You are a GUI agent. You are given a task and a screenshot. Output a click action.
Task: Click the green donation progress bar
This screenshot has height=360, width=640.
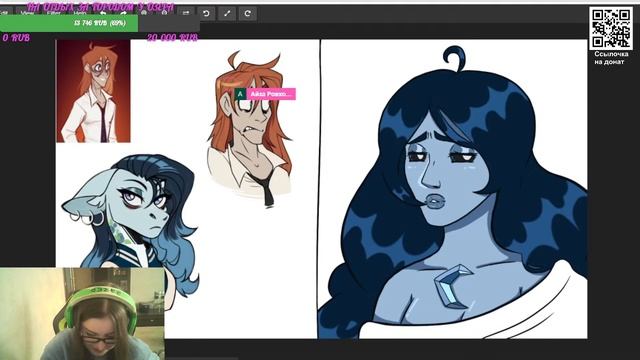click(69, 23)
